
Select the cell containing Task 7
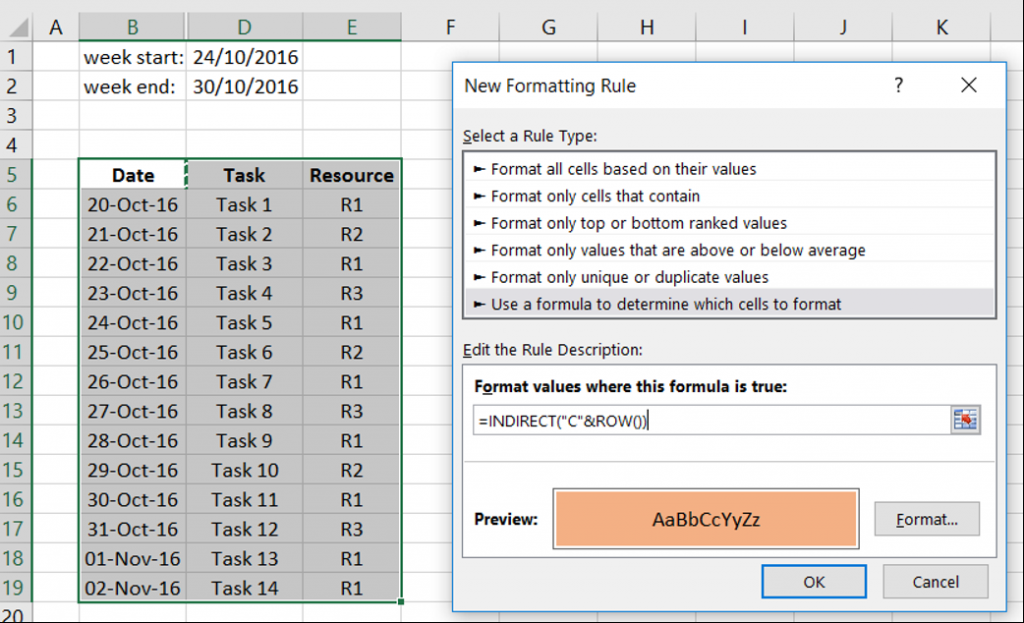[245, 381]
